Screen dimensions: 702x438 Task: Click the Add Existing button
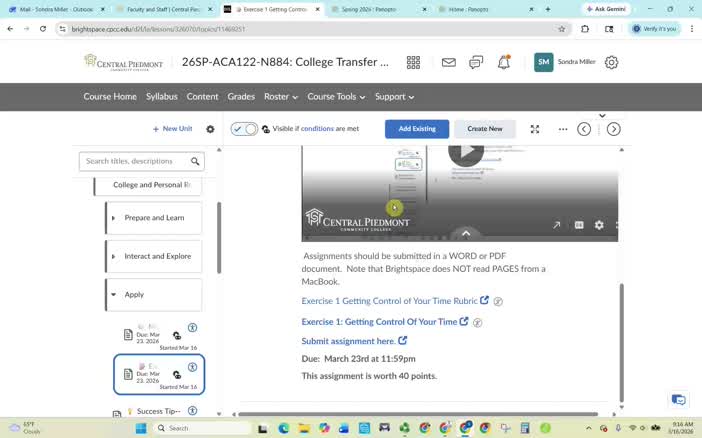(417, 129)
